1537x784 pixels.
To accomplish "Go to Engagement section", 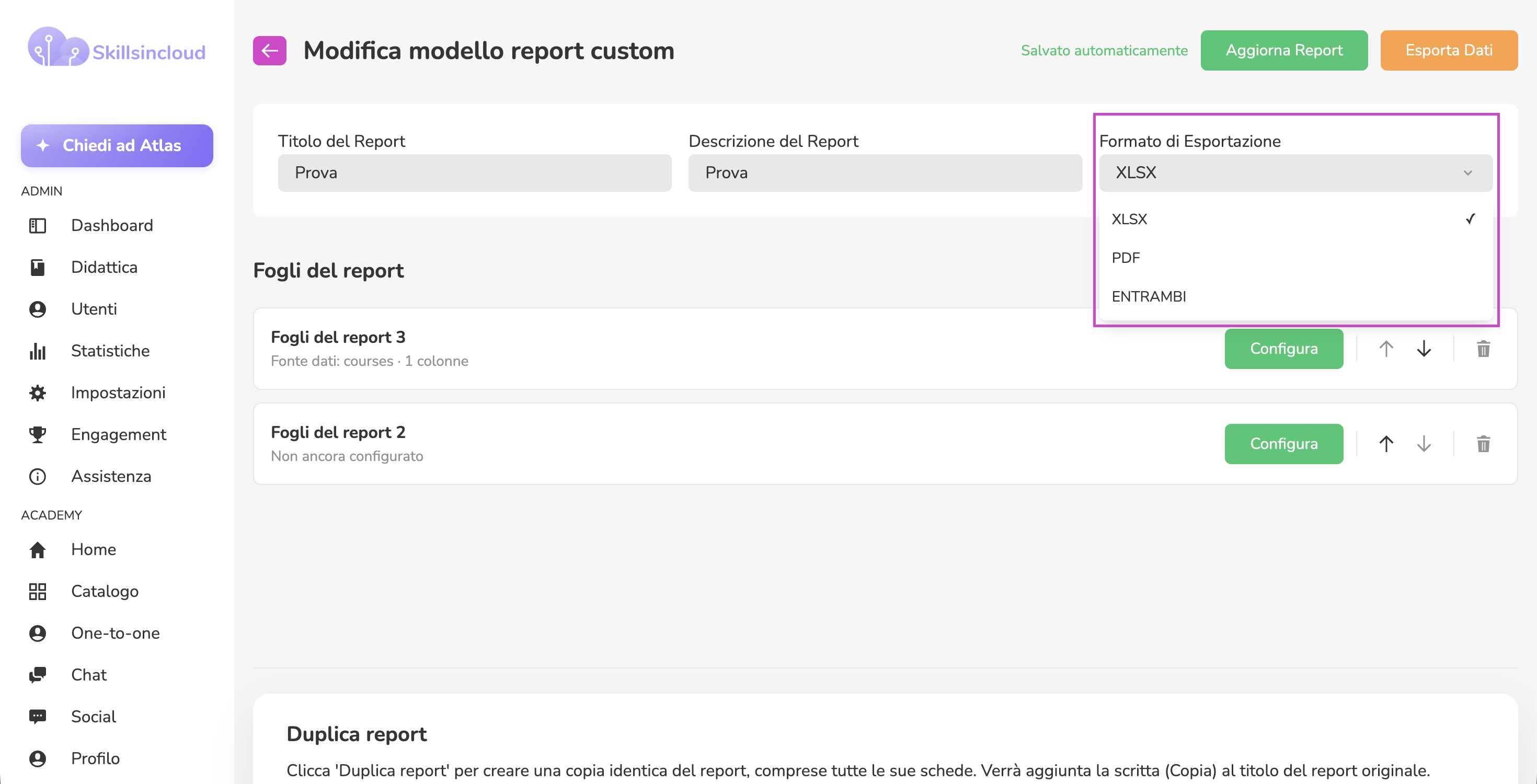I will [x=118, y=434].
